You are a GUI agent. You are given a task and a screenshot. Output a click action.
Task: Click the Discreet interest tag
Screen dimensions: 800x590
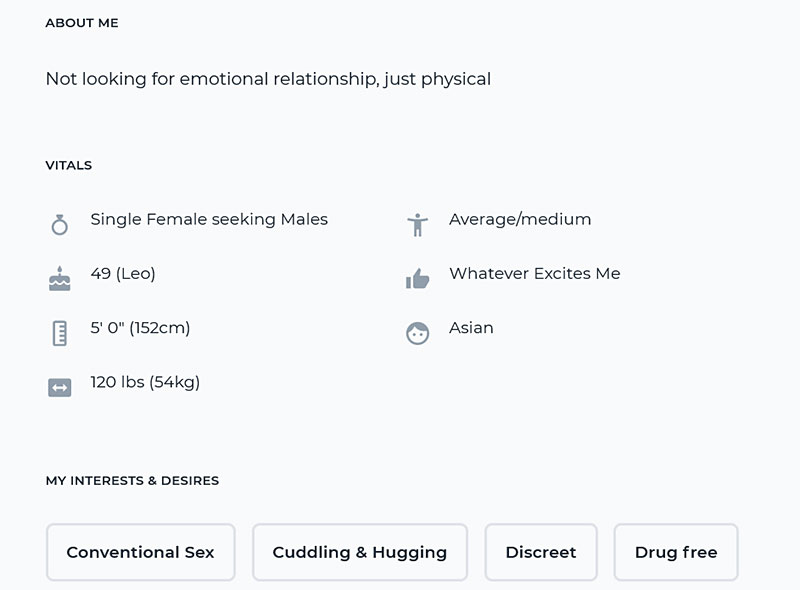pos(541,552)
